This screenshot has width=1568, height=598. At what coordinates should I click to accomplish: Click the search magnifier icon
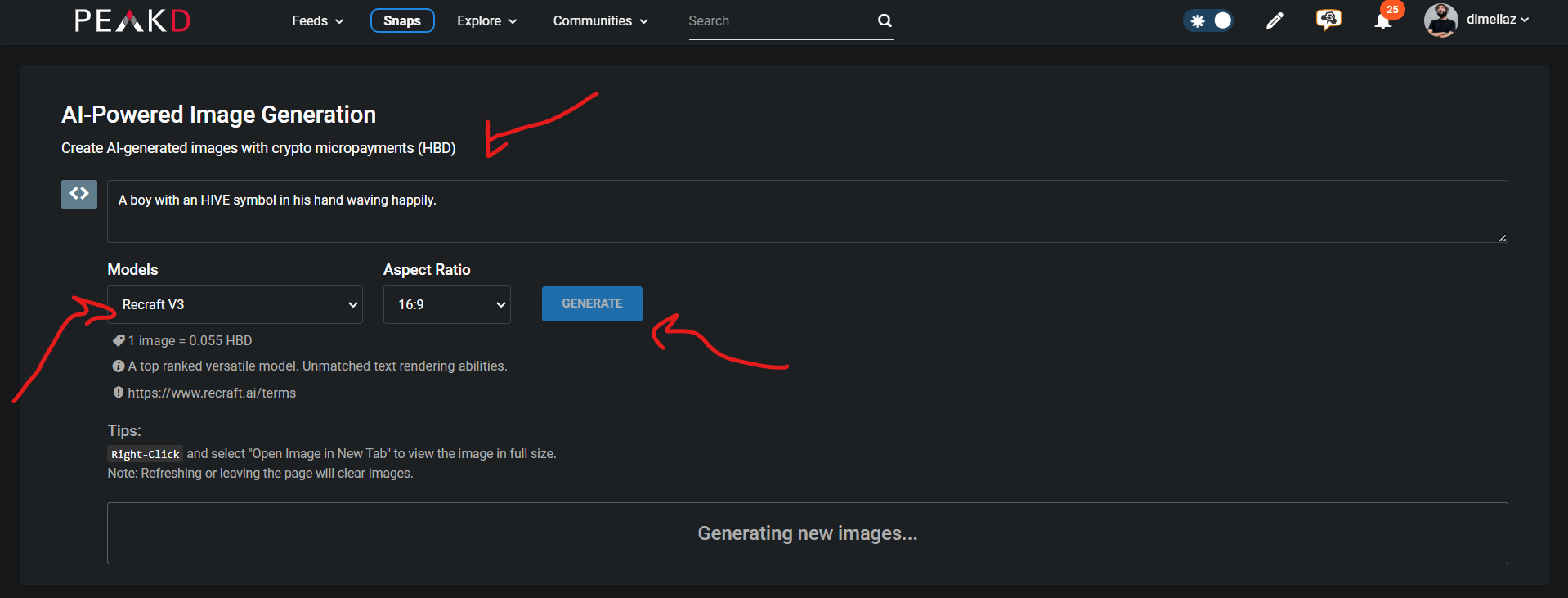pyautogui.click(x=885, y=20)
